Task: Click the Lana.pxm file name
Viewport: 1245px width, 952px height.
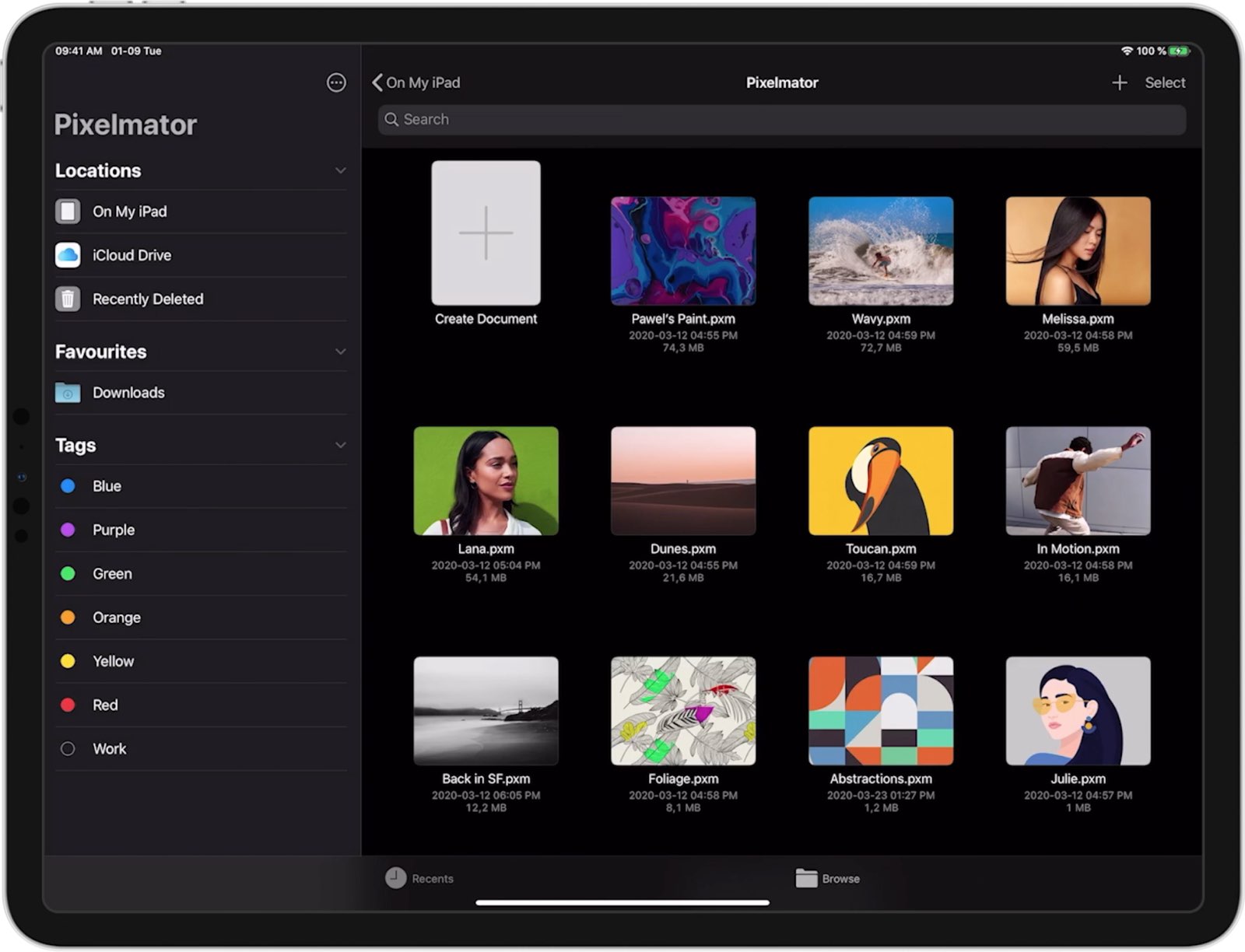Action: tap(486, 549)
